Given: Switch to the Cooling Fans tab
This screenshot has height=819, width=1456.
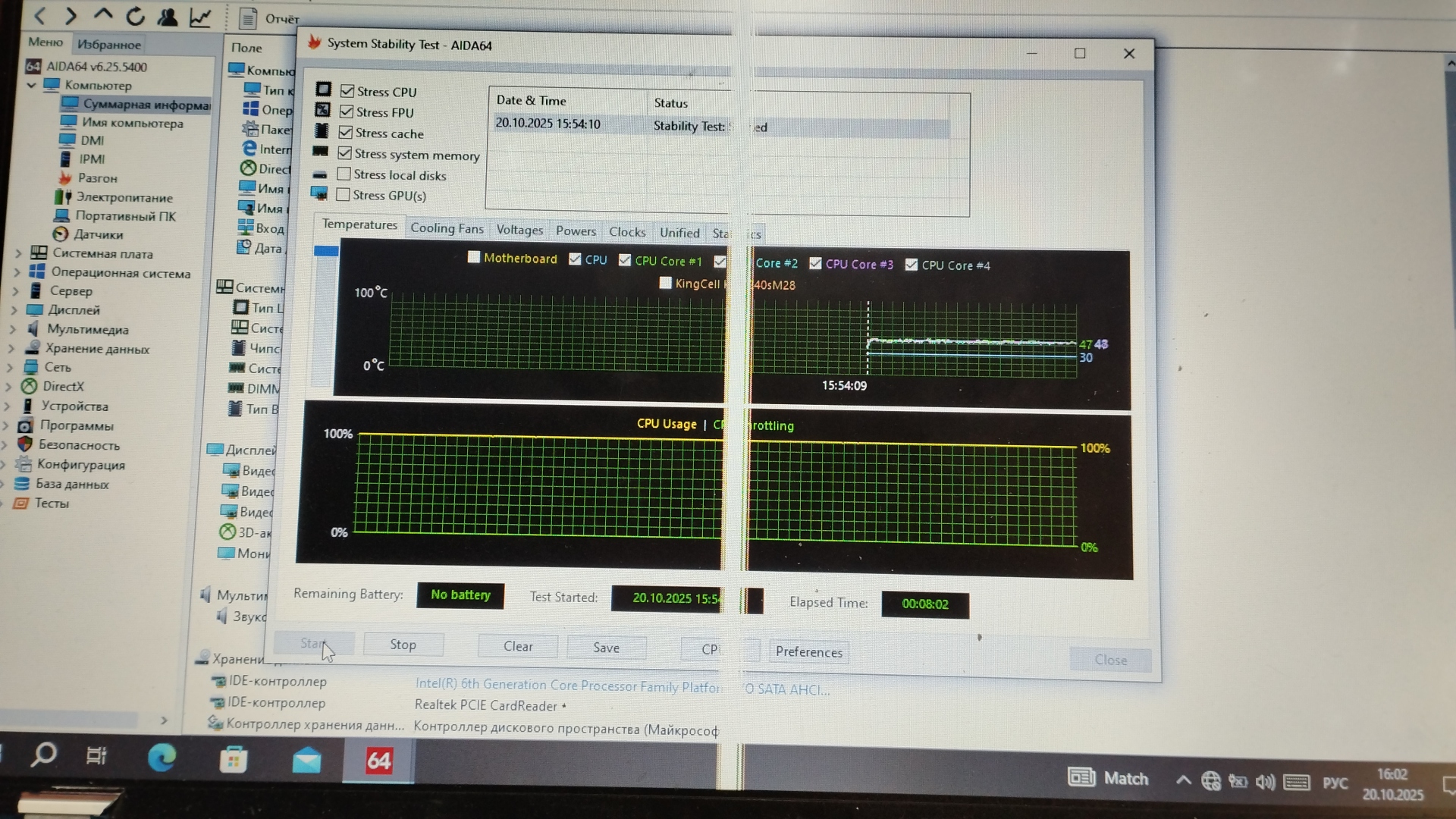Looking at the screenshot, I should click(x=447, y=228).
